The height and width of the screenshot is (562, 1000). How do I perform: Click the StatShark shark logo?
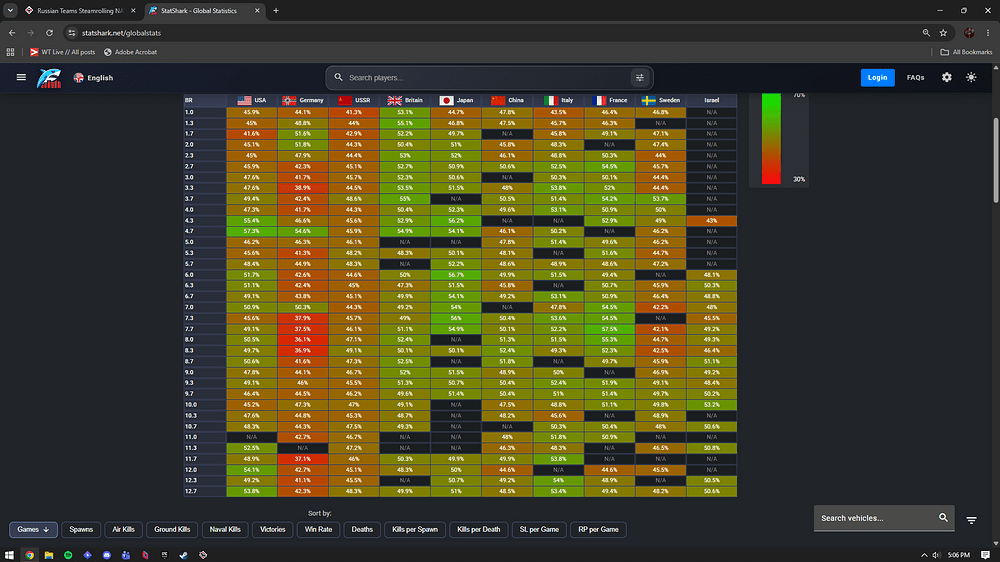click(x=49, y=78)
